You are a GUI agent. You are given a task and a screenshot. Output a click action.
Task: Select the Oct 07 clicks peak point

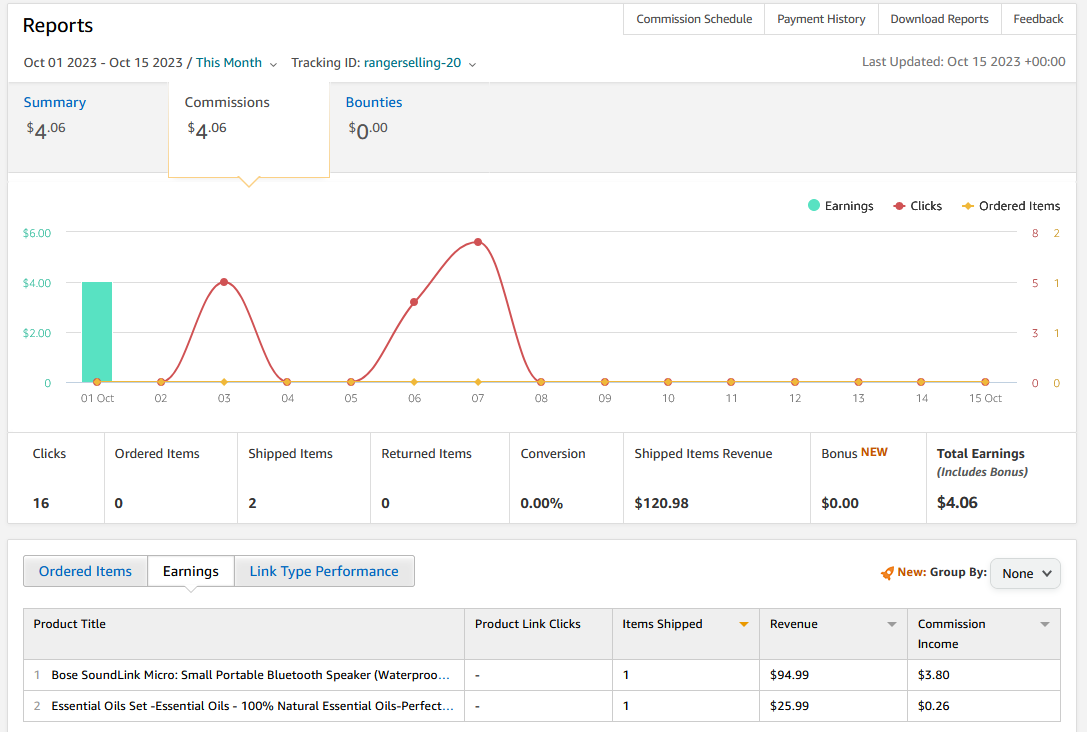(478, 242)
